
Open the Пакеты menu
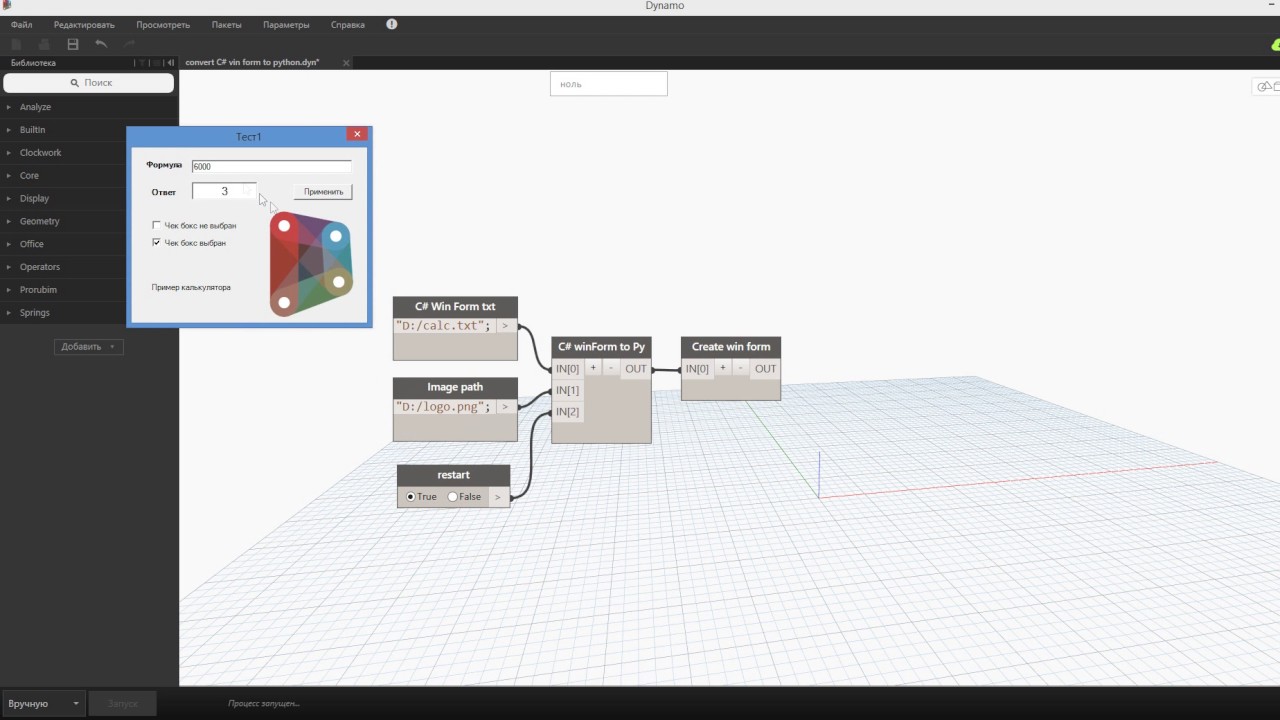click(226, 24)
